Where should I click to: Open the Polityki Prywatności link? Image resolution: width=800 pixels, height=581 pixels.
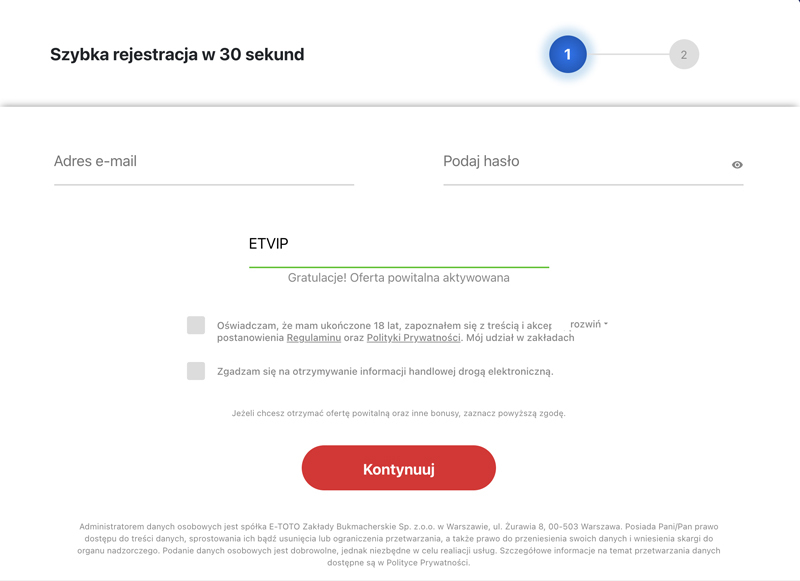point(413,338)
